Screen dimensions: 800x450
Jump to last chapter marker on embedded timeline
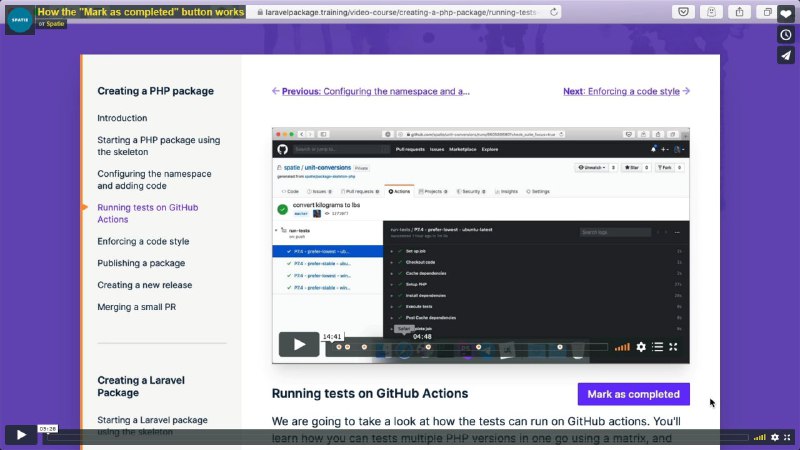click(560, 347)
